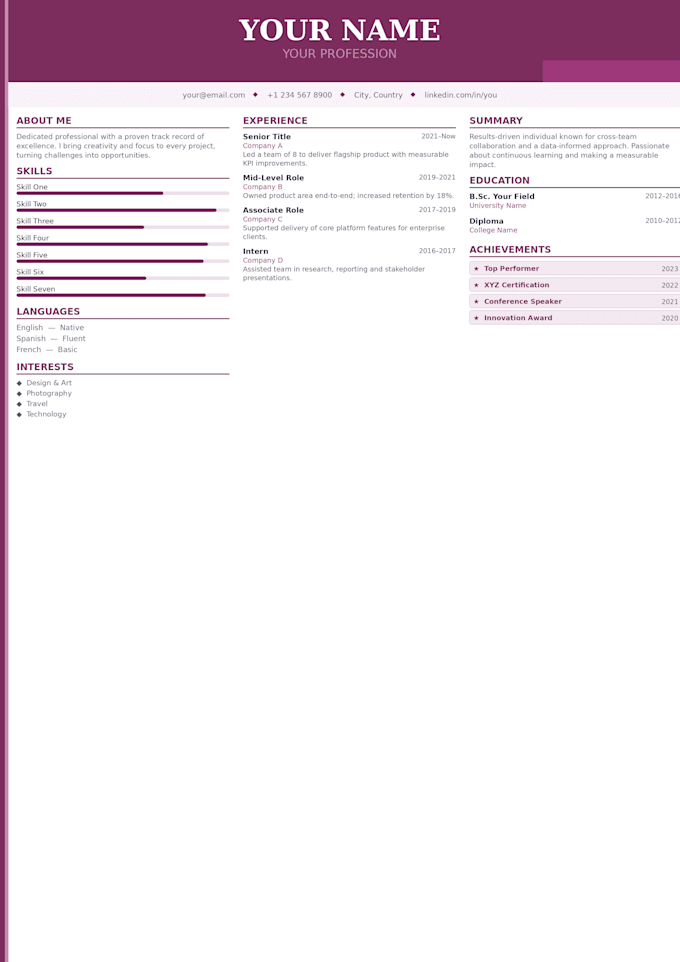Click the diamond separator after the email
Image resolution: width=680 pixels, height=962 pixels.
pyautogui.click(x=255, y=94)
